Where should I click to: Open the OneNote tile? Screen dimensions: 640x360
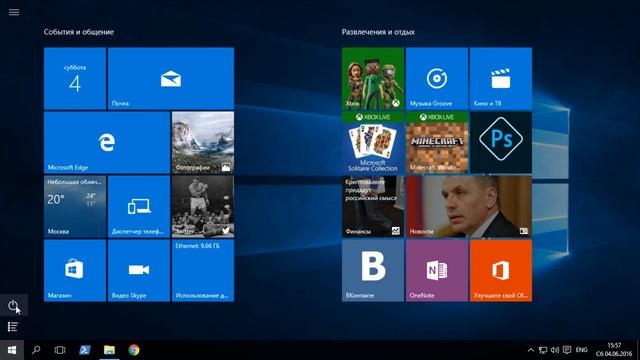(x=437, y=271)
